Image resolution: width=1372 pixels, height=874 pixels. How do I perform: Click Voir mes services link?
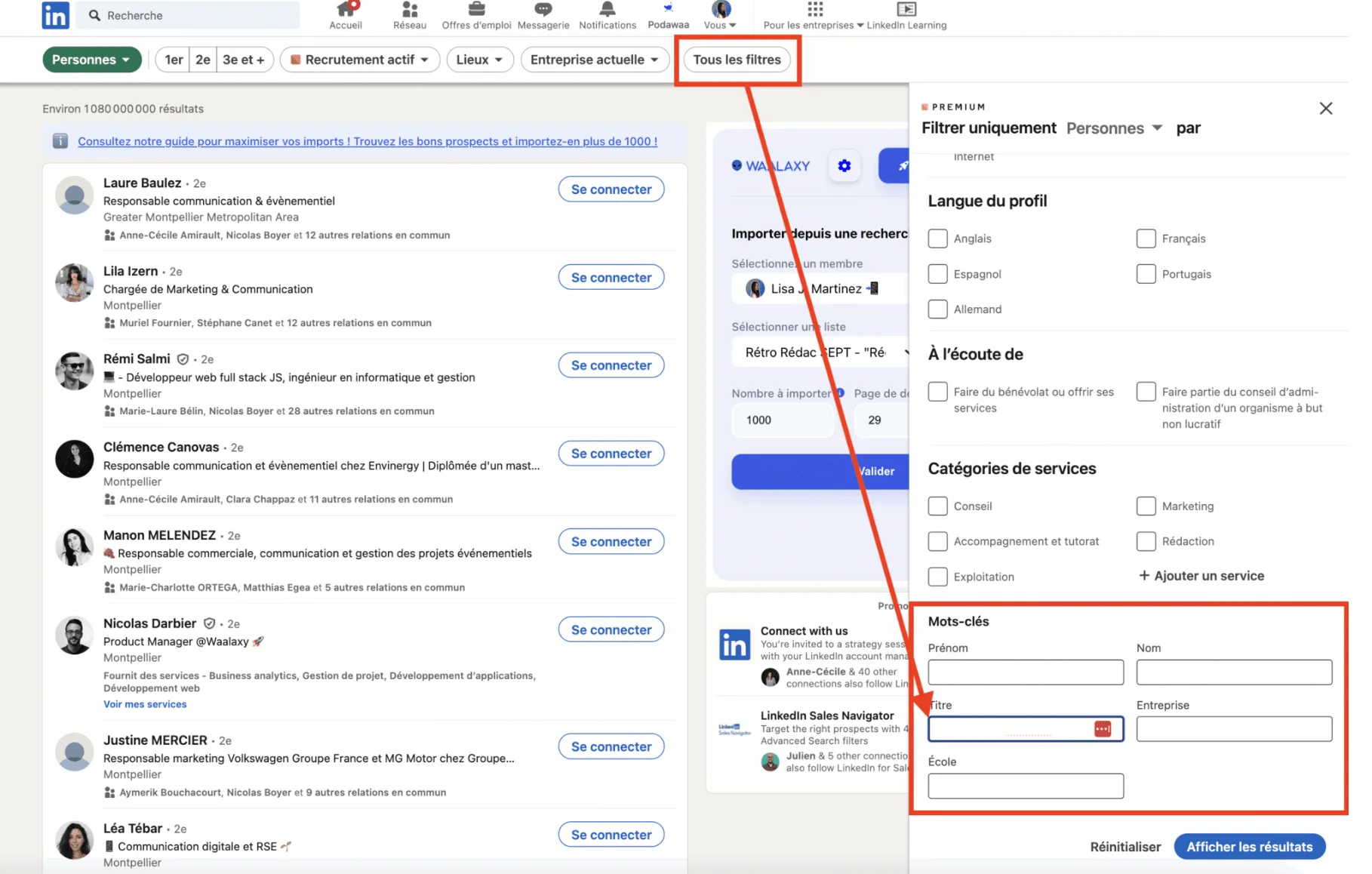145,704
